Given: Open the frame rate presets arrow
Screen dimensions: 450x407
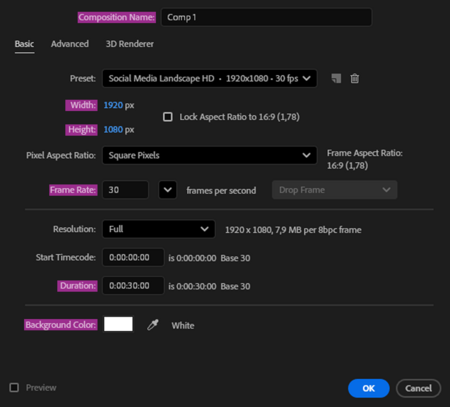Looking at the screenshot, I should click(168, 190).
